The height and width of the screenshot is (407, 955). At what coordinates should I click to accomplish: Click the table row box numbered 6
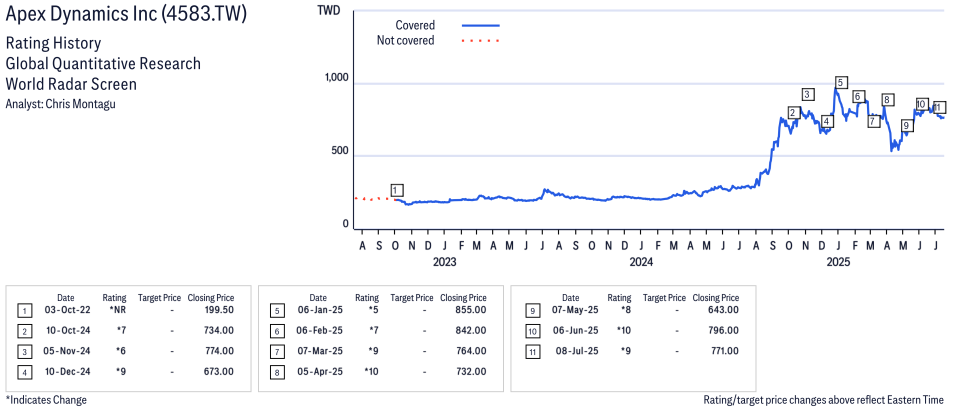click(276, 331)
